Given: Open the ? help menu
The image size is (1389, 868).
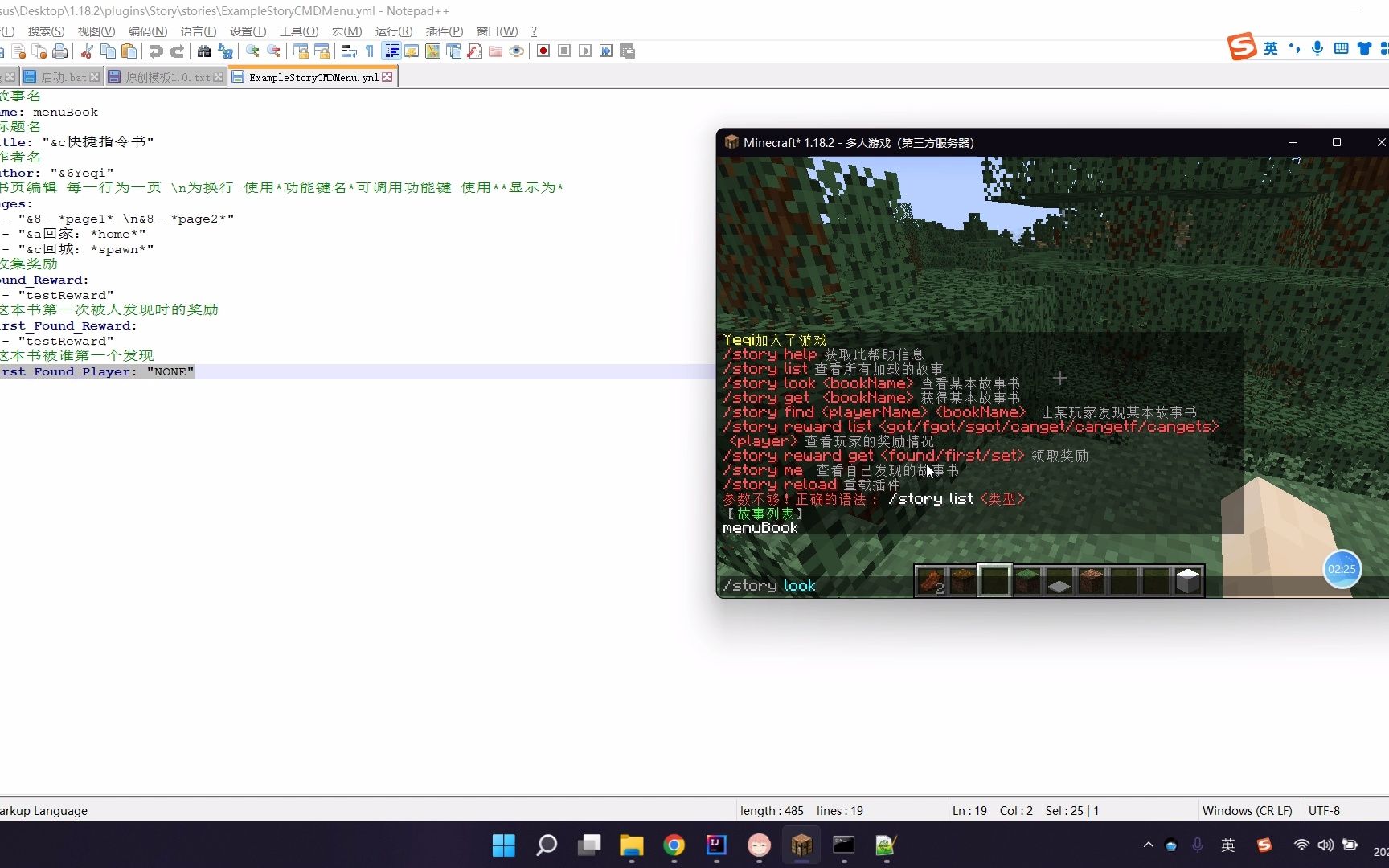Looking at the screenshot, I should pyautogui.click(x=534, y=31).
